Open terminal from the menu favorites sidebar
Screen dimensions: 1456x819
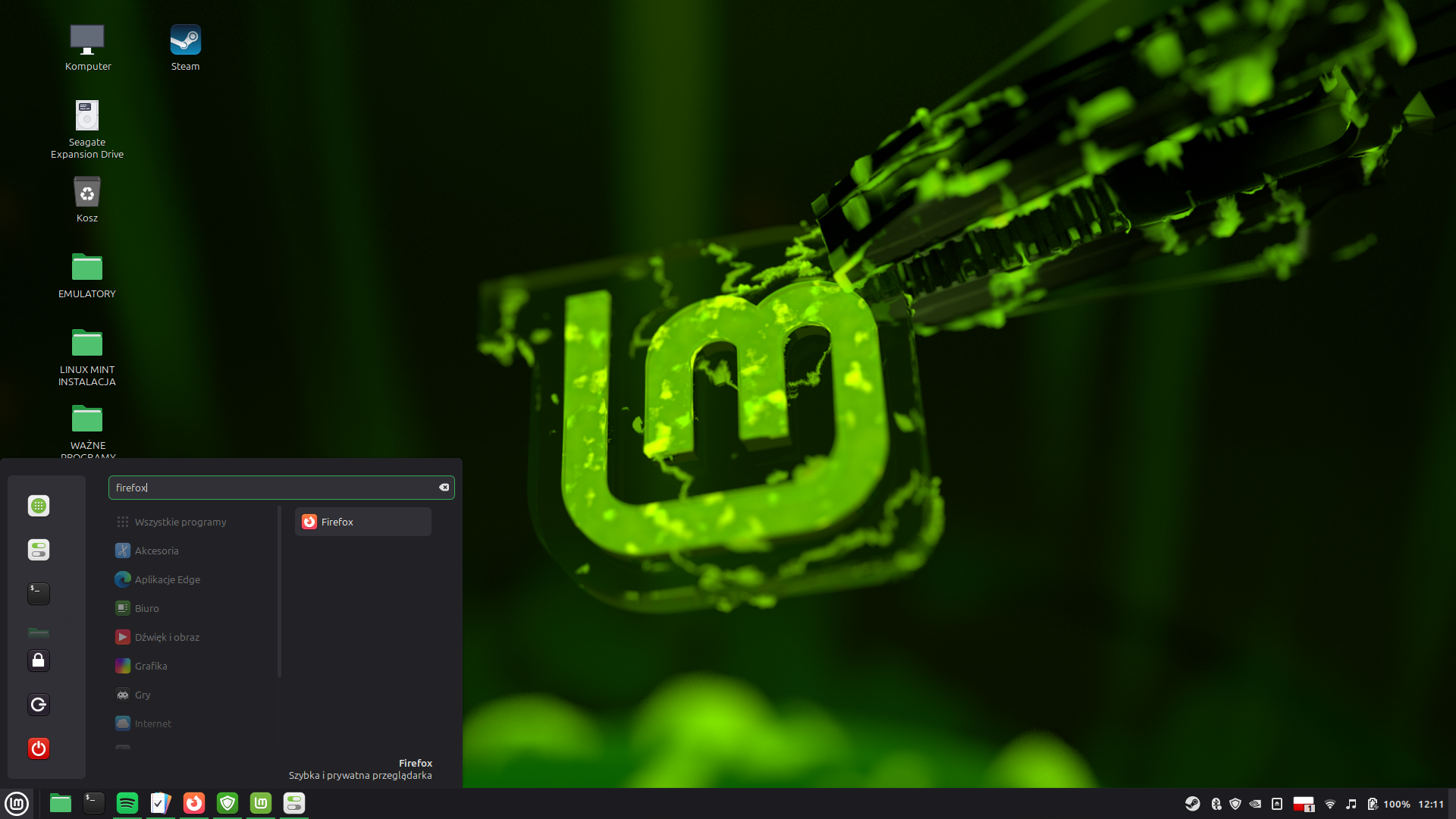click(x=39, y=593)
